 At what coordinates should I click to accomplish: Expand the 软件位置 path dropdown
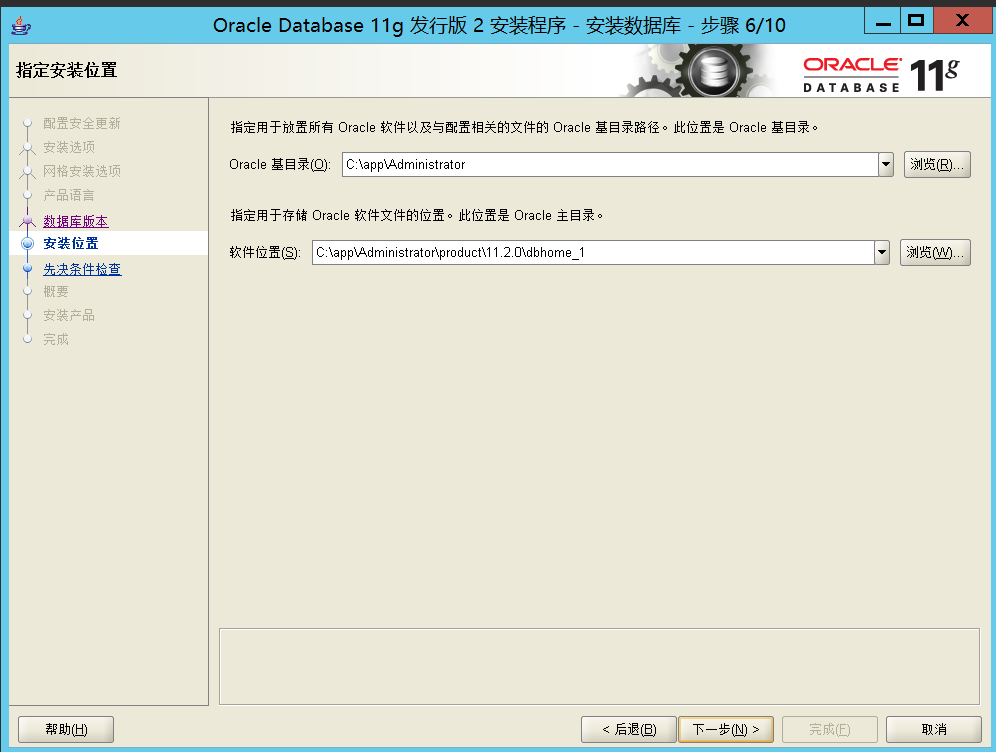click(x=882, y=252)
